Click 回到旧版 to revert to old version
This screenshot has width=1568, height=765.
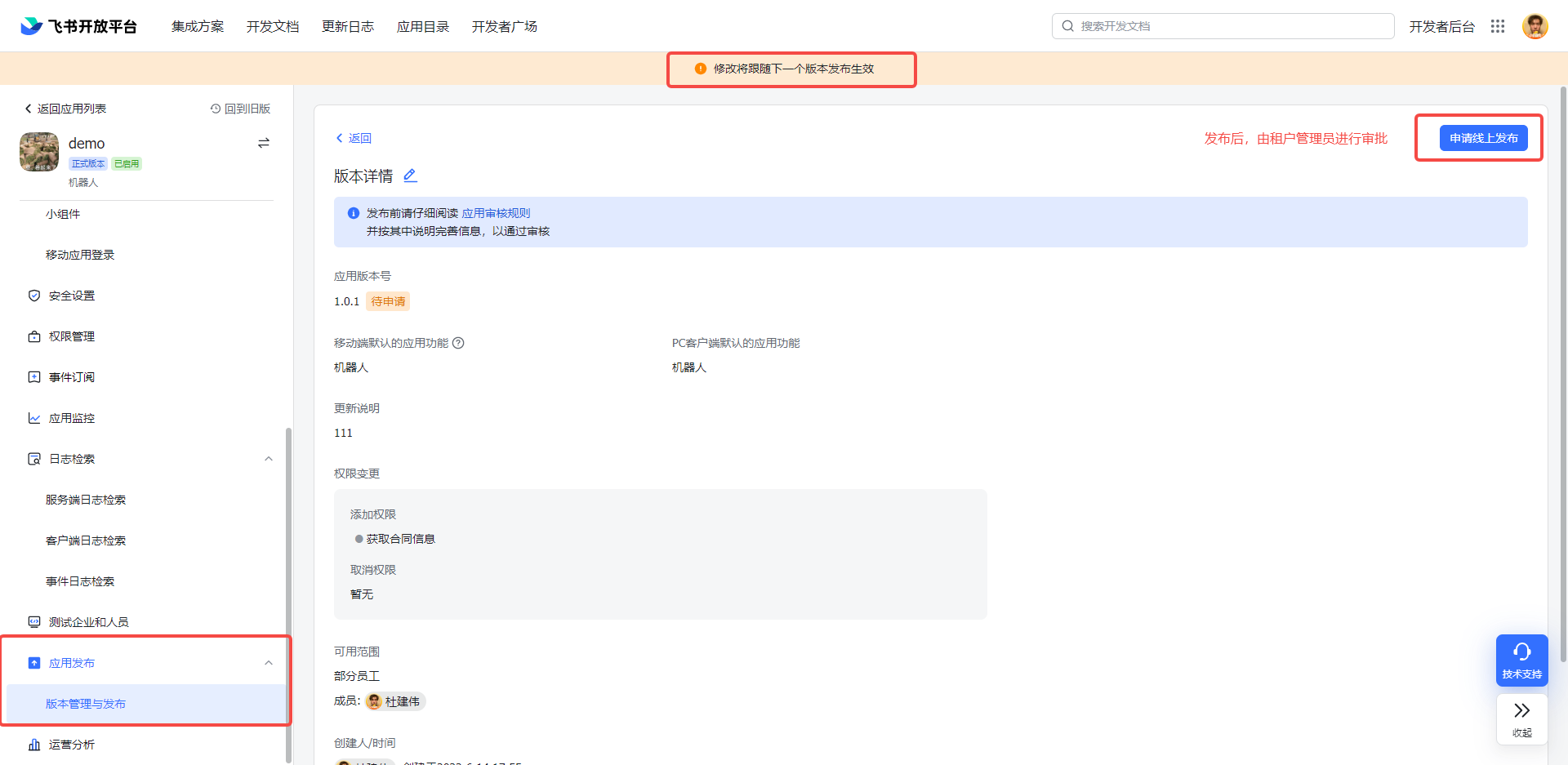pyautogui.click(x=241, y=109)
